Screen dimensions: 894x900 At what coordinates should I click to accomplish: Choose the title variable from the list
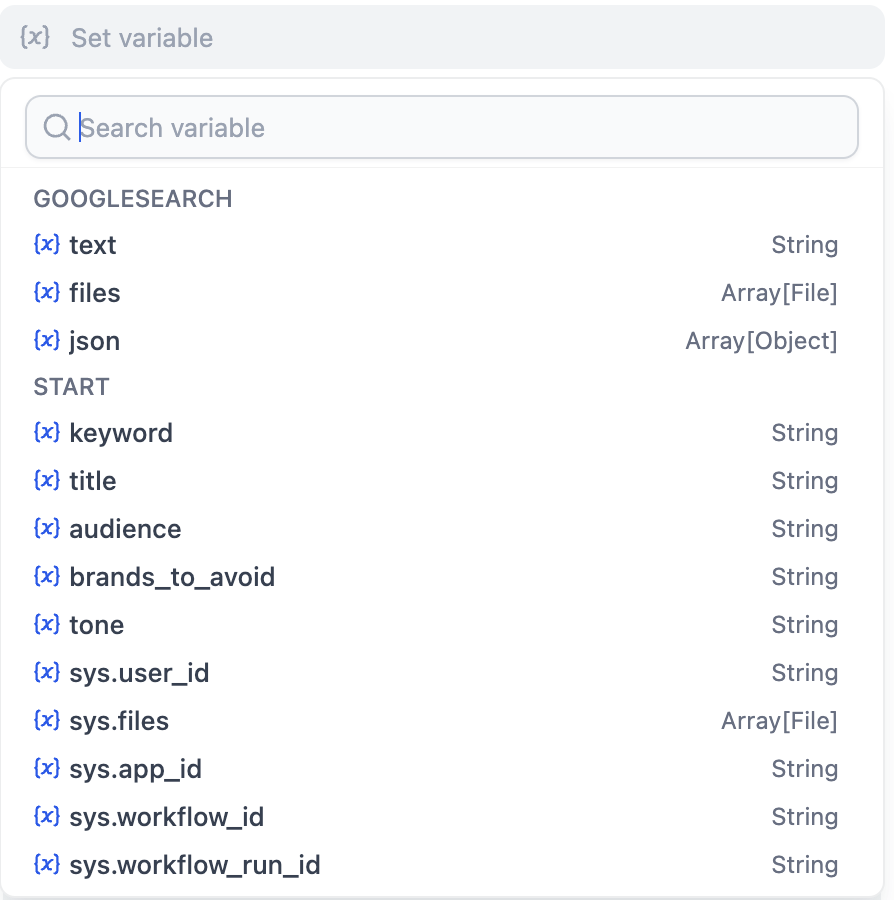92,480
